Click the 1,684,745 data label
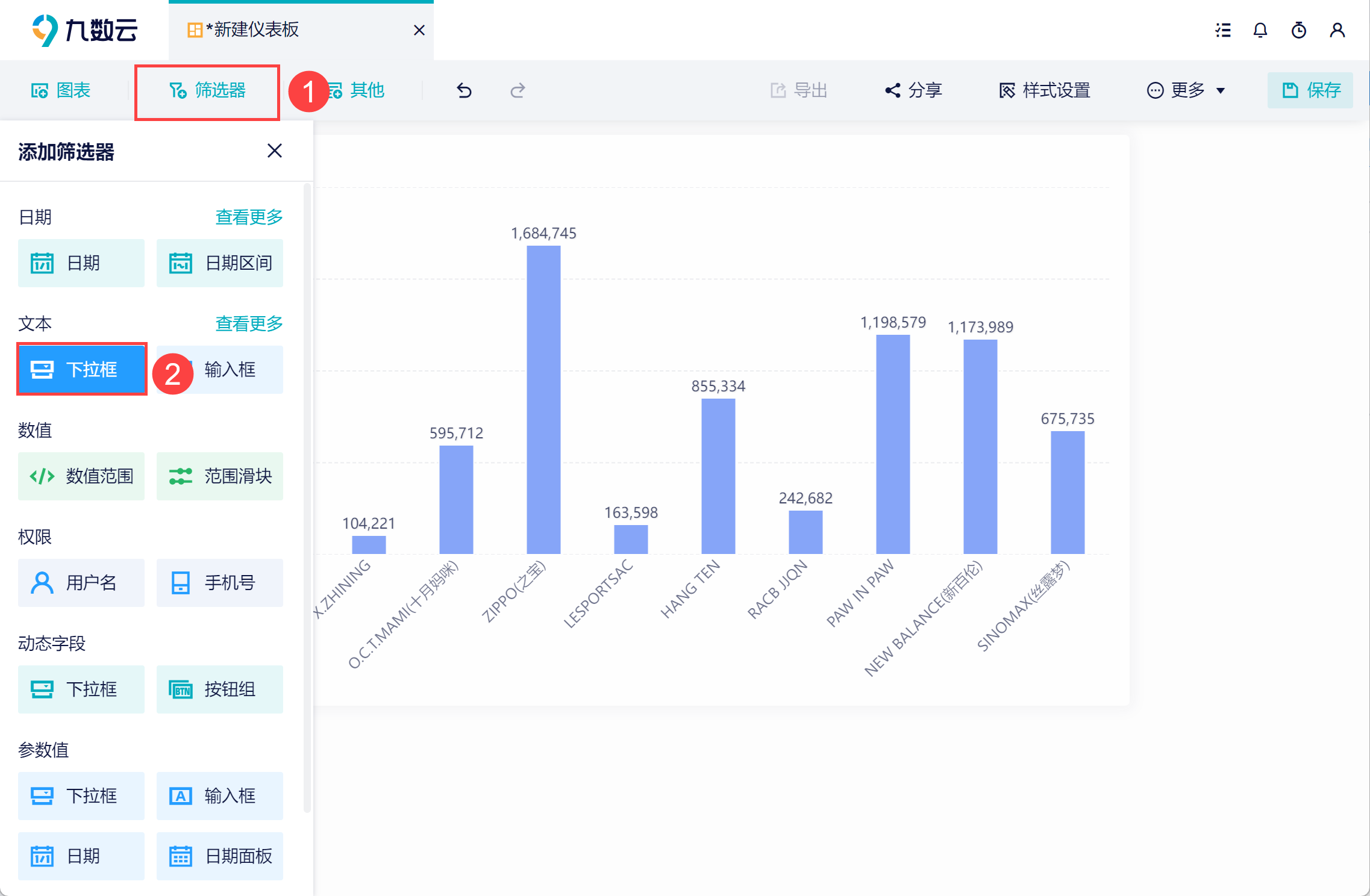Image resolution: width=1370 pixels, height=896 pixels. pyautogui.click(x=543, y=233)
